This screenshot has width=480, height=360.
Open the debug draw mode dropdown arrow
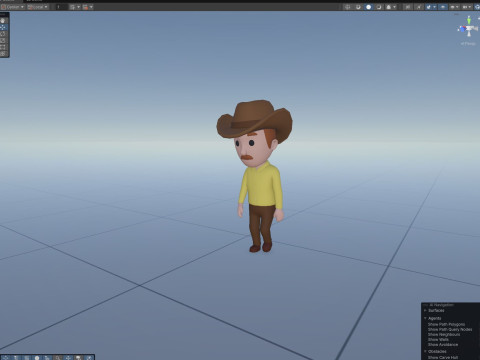[x=395, y=7]
